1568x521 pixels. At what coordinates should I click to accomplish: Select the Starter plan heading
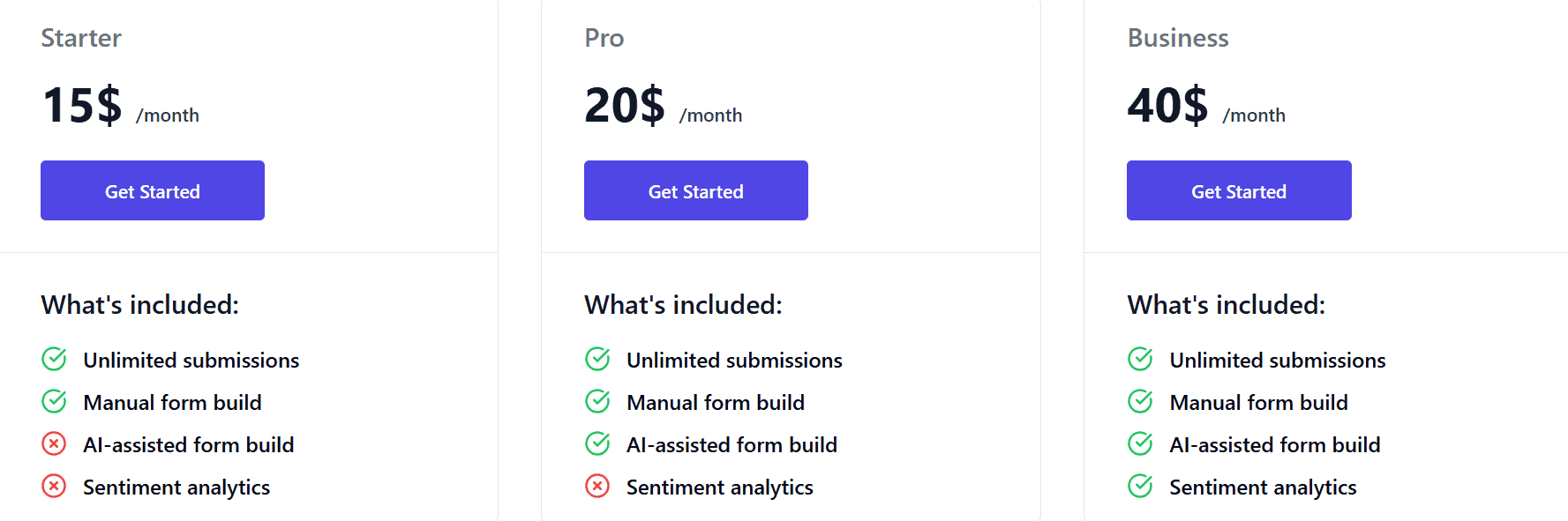tap(81, 38)
